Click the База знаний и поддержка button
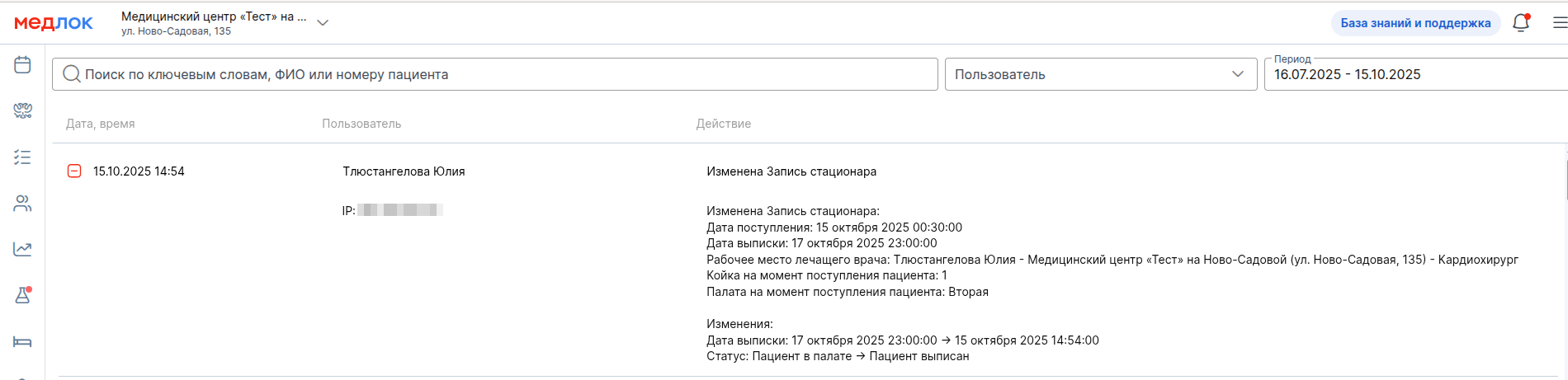This screenshot has width=1568, height=380. [x=1415, y=23]
